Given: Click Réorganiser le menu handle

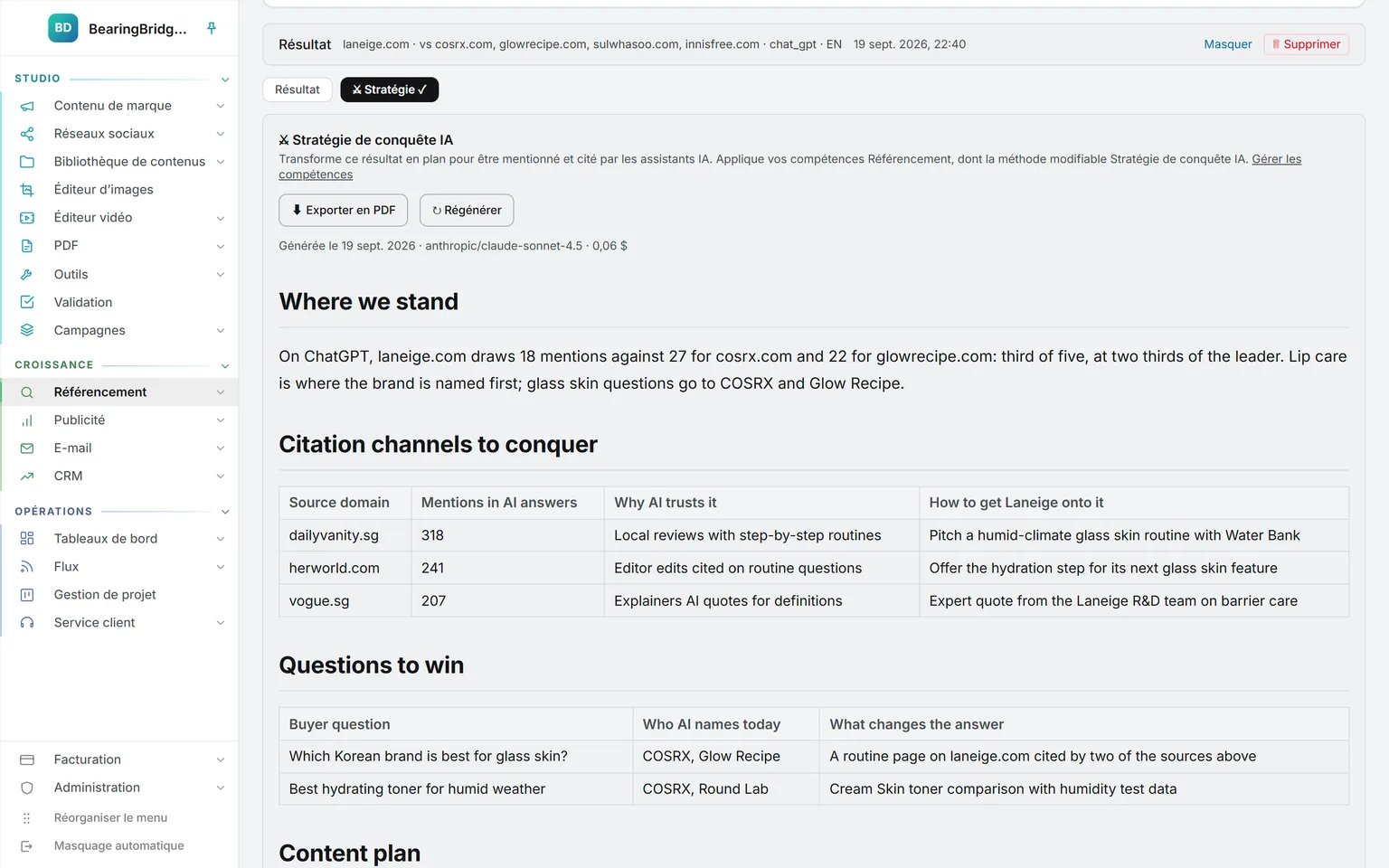Looking at the screenshot, I should (27, 818).
